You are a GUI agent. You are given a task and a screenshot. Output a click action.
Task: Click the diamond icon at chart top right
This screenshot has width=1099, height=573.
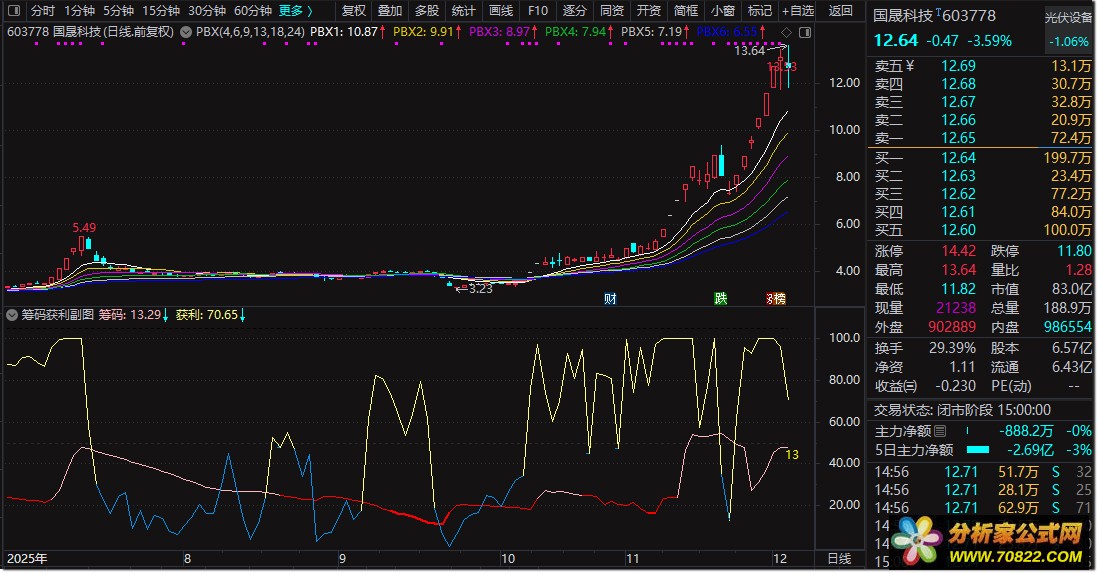[x=786, y=34]
